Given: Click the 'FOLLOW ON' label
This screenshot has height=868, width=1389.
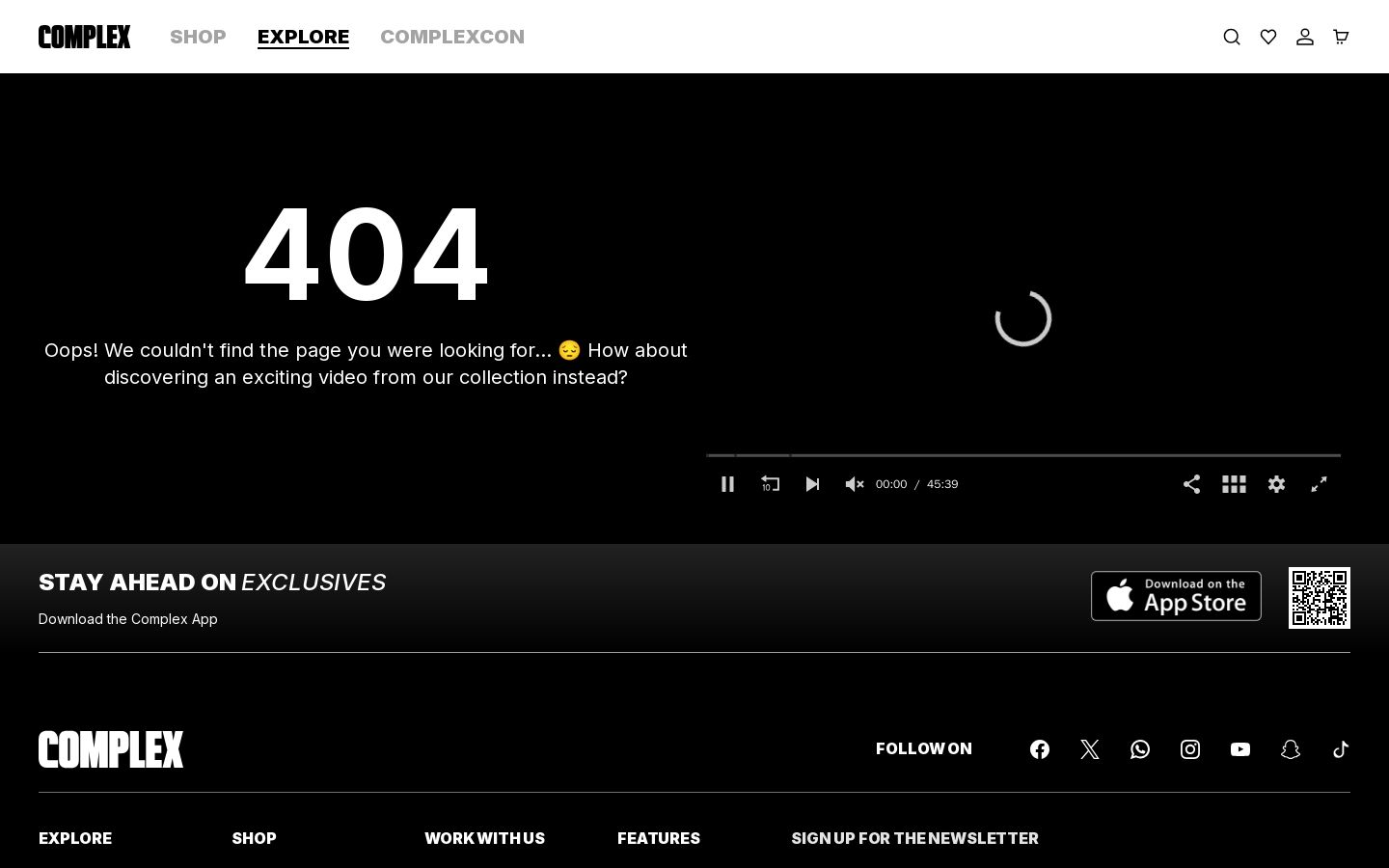Looking at the screenshot, I should (x=924, y=748).
